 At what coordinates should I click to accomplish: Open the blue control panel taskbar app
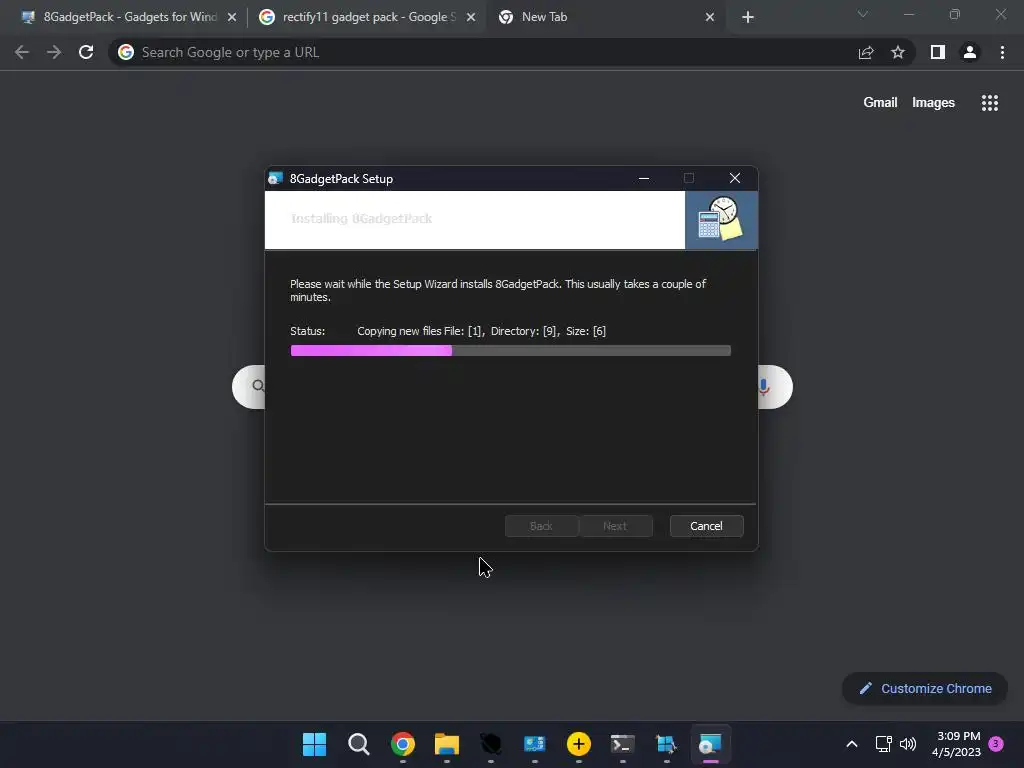coord(534,744)
